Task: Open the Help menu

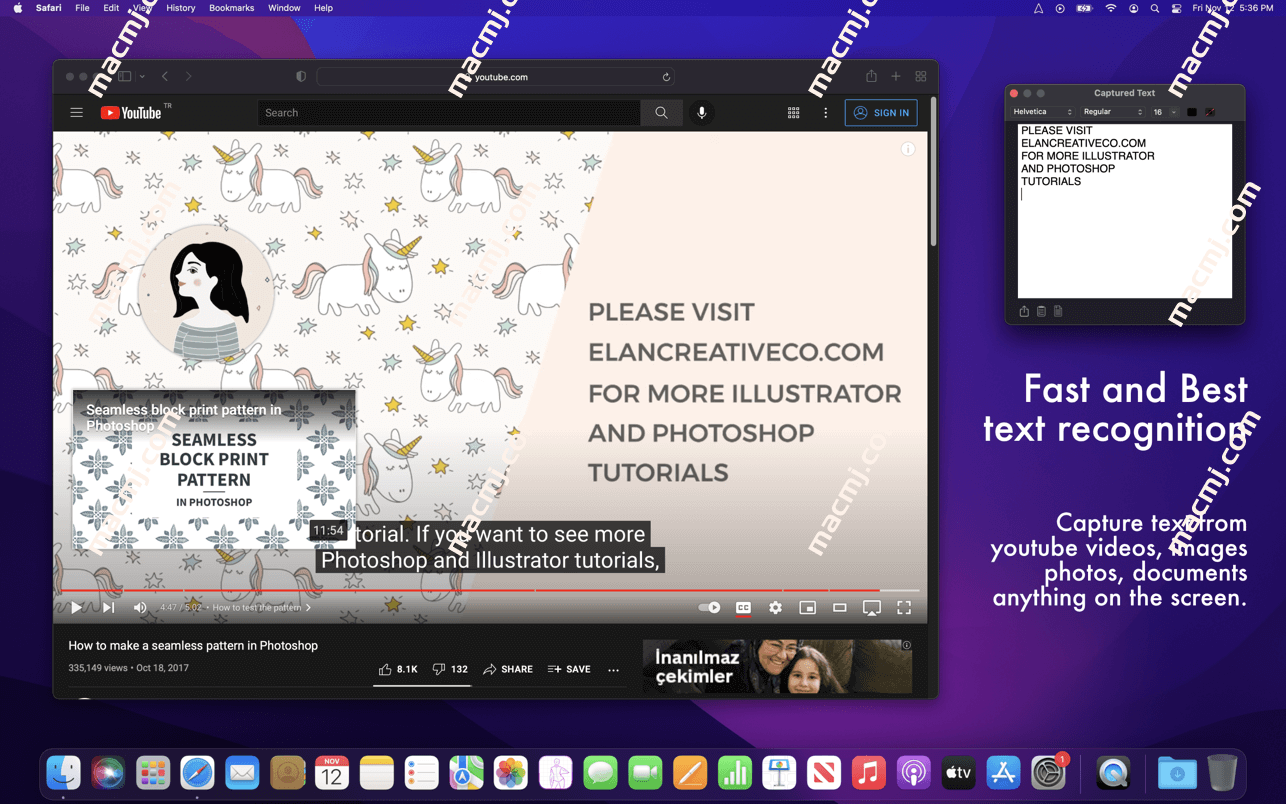Action: point(323,8)
